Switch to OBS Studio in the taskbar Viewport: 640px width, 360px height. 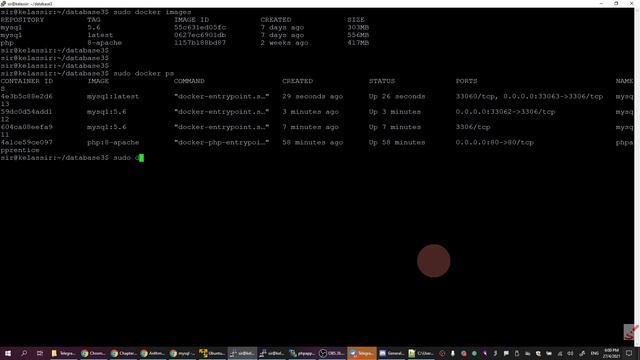(331, 353)
